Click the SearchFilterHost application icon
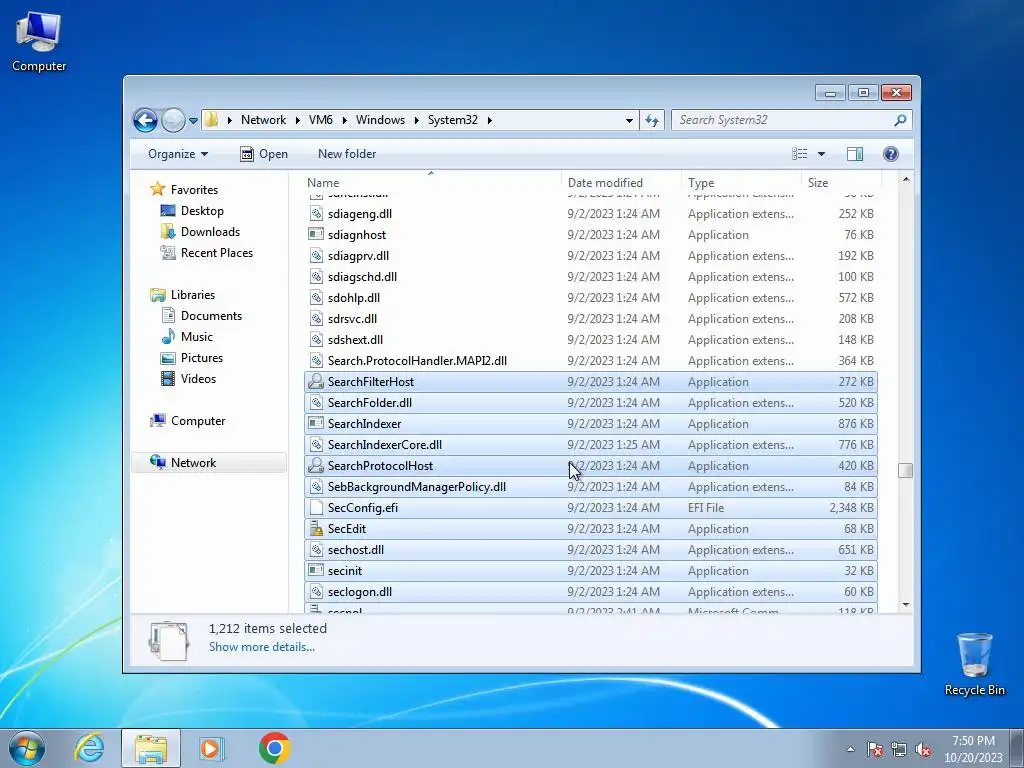 pos(316,381)
